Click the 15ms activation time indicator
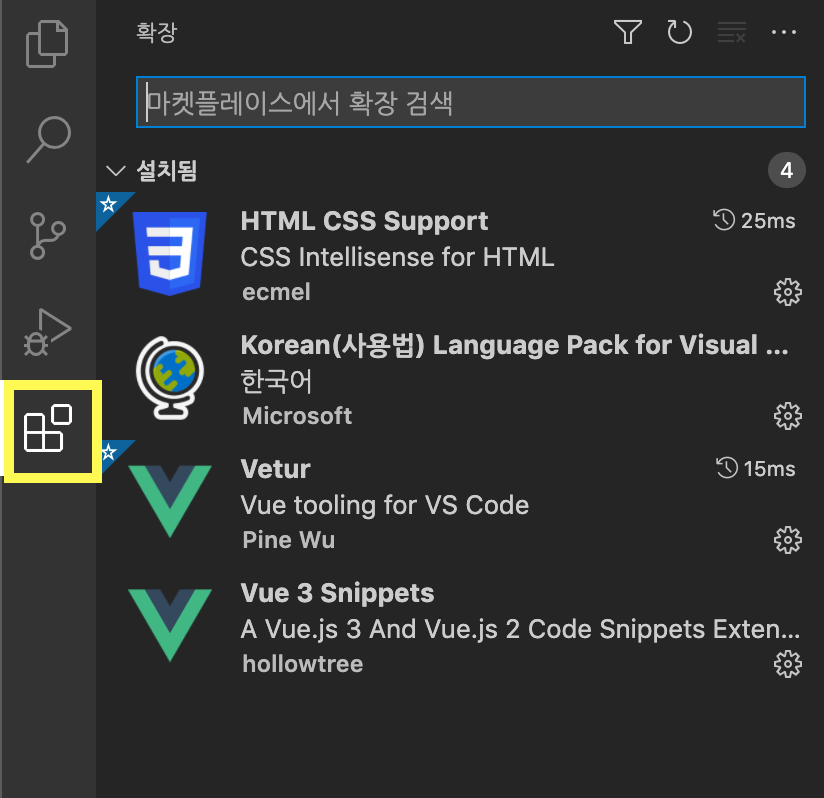The width and height of the screenshot is (824, 798). (x=756, y=469)
